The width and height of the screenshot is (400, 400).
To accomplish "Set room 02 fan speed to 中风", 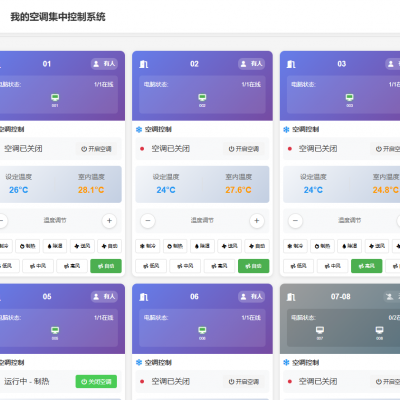I will (185, 266).
